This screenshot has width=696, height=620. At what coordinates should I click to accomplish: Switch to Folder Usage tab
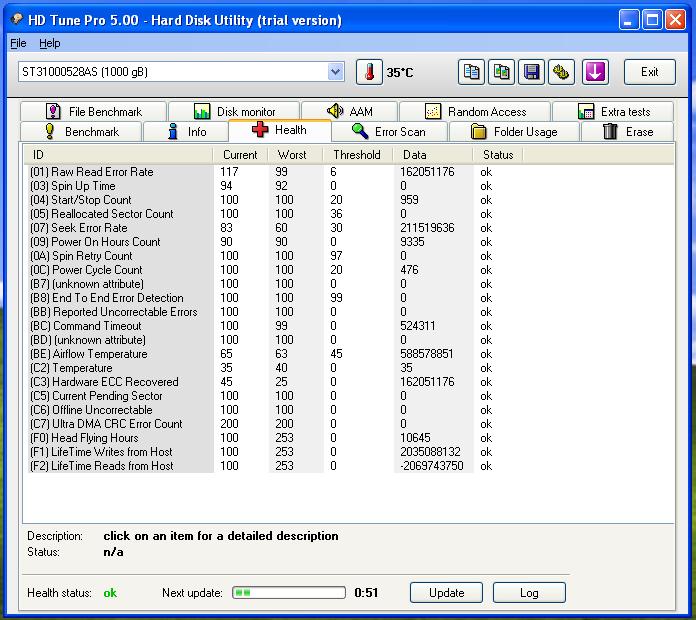[514, 131]
